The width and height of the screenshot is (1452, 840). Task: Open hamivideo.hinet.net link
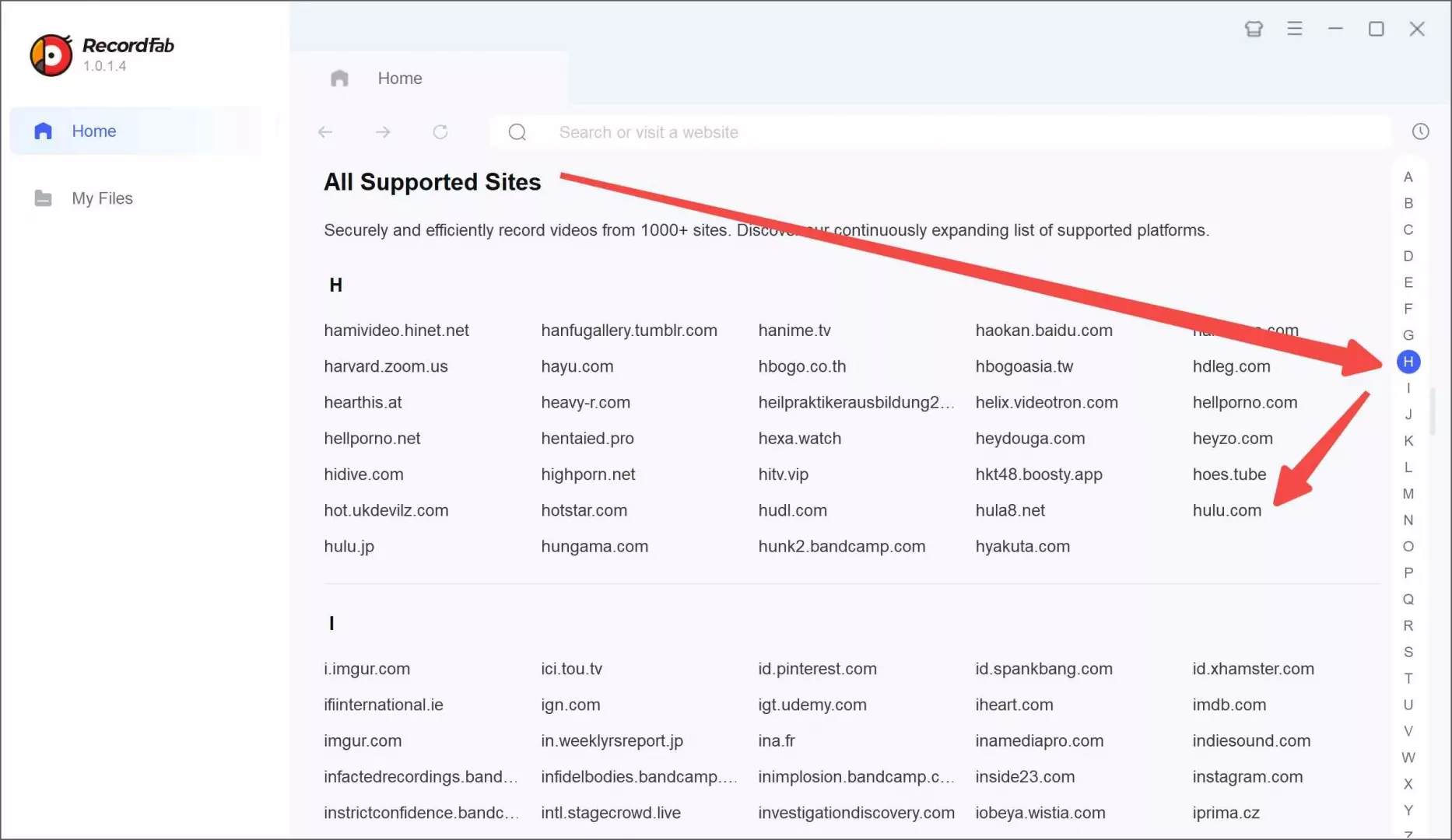click(x=397, y=331)
